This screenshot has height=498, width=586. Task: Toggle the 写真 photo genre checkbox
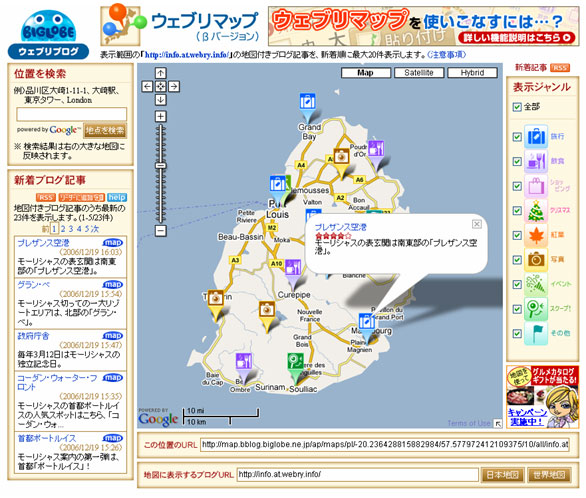517,260
